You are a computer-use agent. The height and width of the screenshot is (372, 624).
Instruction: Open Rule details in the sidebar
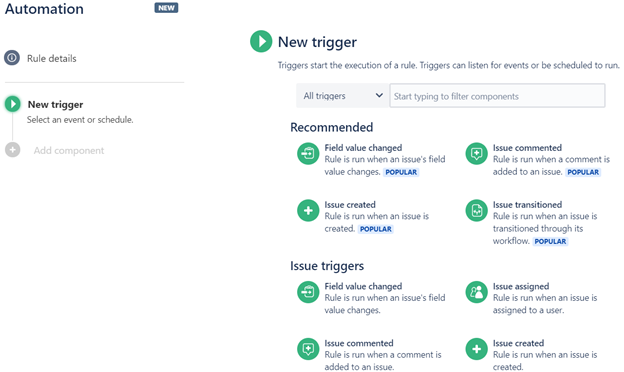point(51,58)
